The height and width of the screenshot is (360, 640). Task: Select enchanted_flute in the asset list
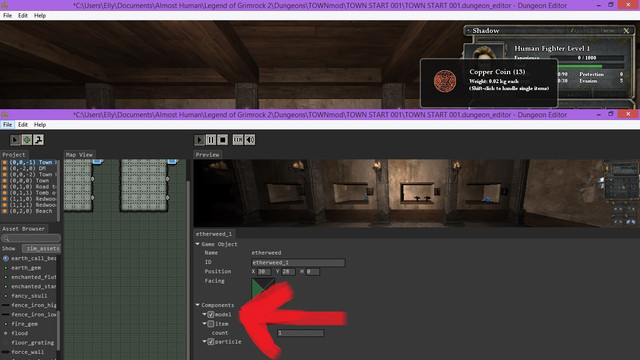(33, 277)
